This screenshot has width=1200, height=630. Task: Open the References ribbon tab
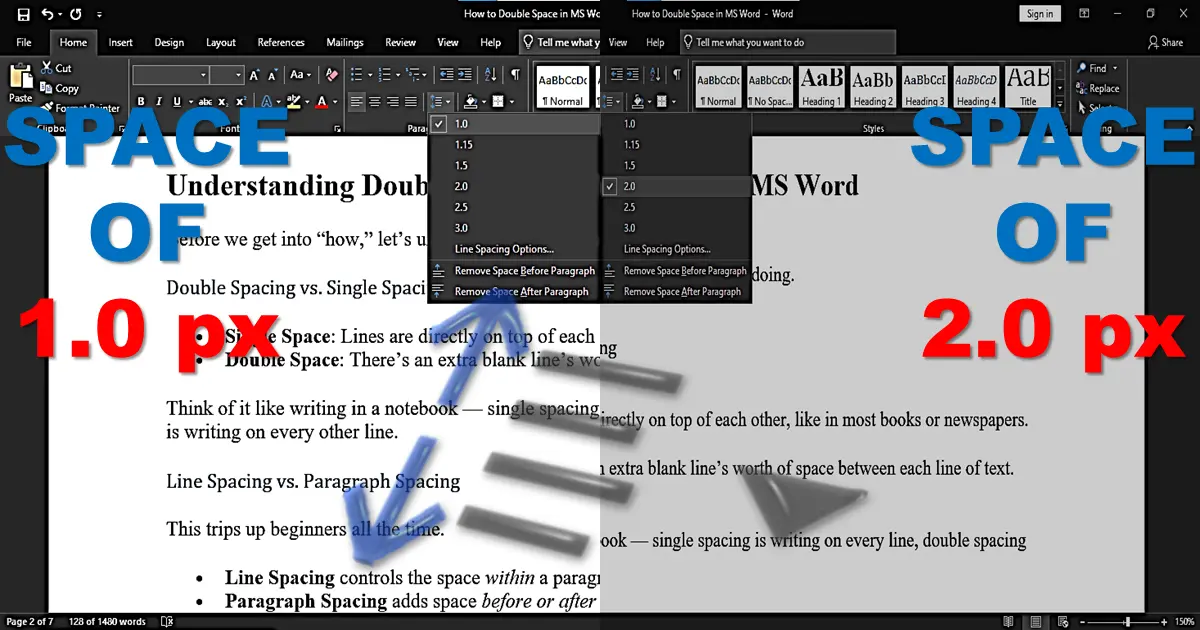tap(280, 42)
